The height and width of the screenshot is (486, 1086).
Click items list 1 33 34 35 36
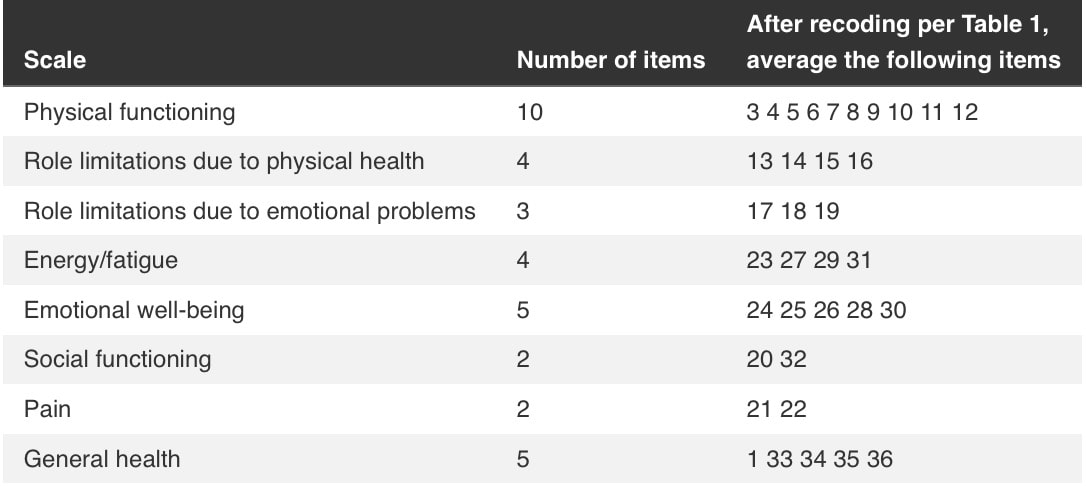(820, 458)
